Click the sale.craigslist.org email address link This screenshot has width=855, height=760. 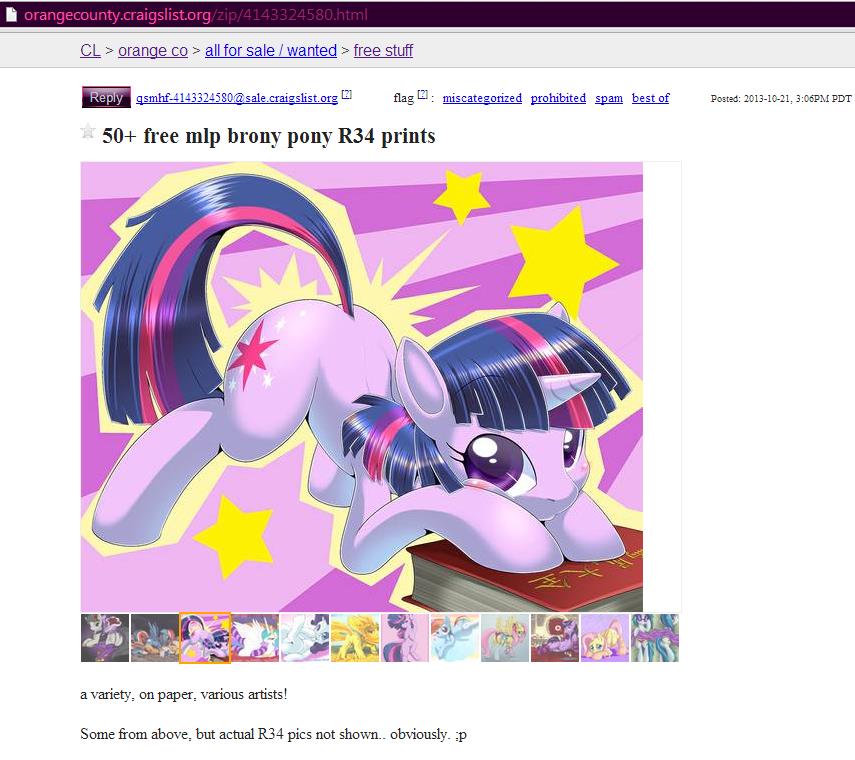pyautogui.click(x=237, y=98)
